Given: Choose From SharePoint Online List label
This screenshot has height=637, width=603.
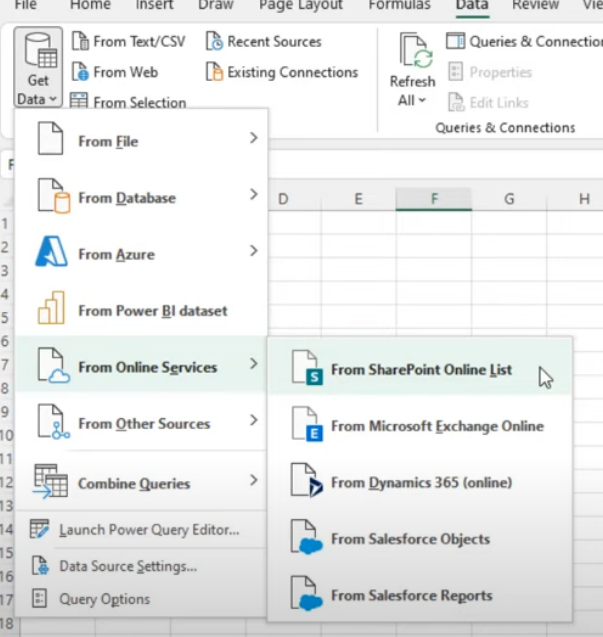Looking at the screenshot, I should pyautogui.click(x=421, y=370).
